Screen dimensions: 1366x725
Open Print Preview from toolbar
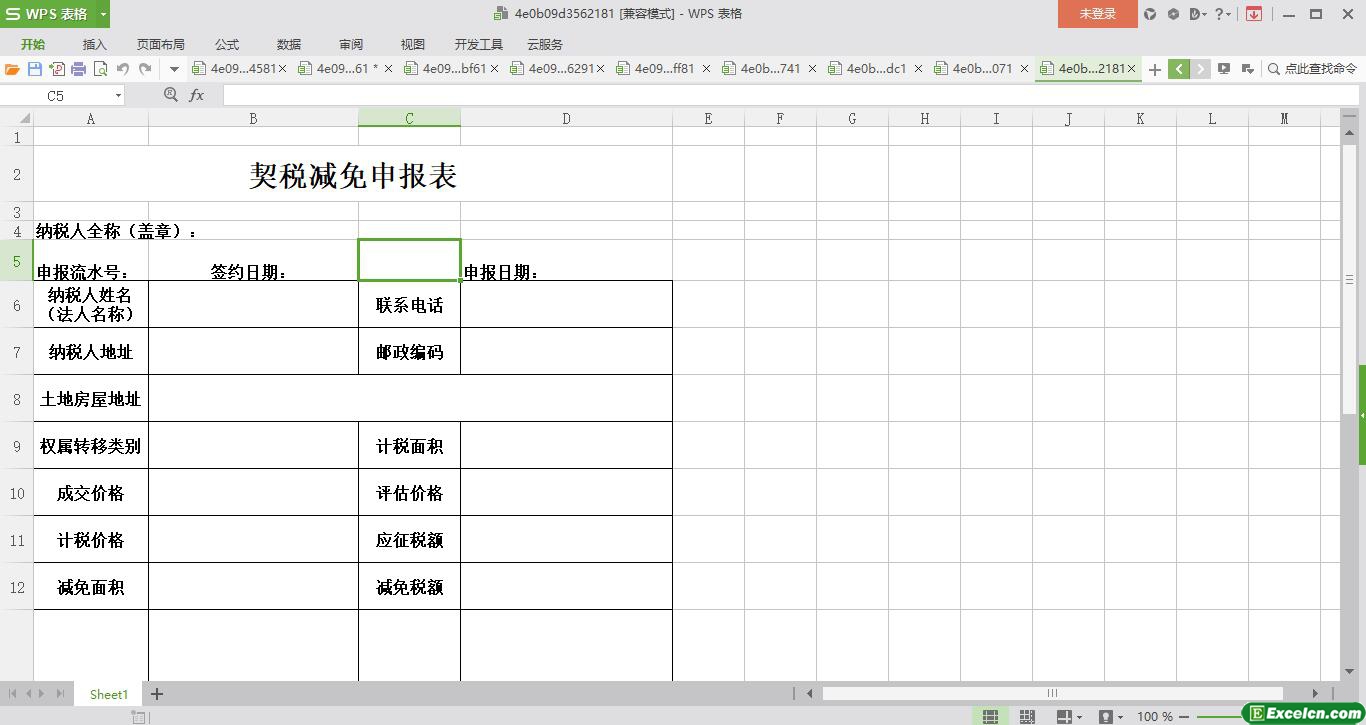pyautogui.click(x=100, y=69)
